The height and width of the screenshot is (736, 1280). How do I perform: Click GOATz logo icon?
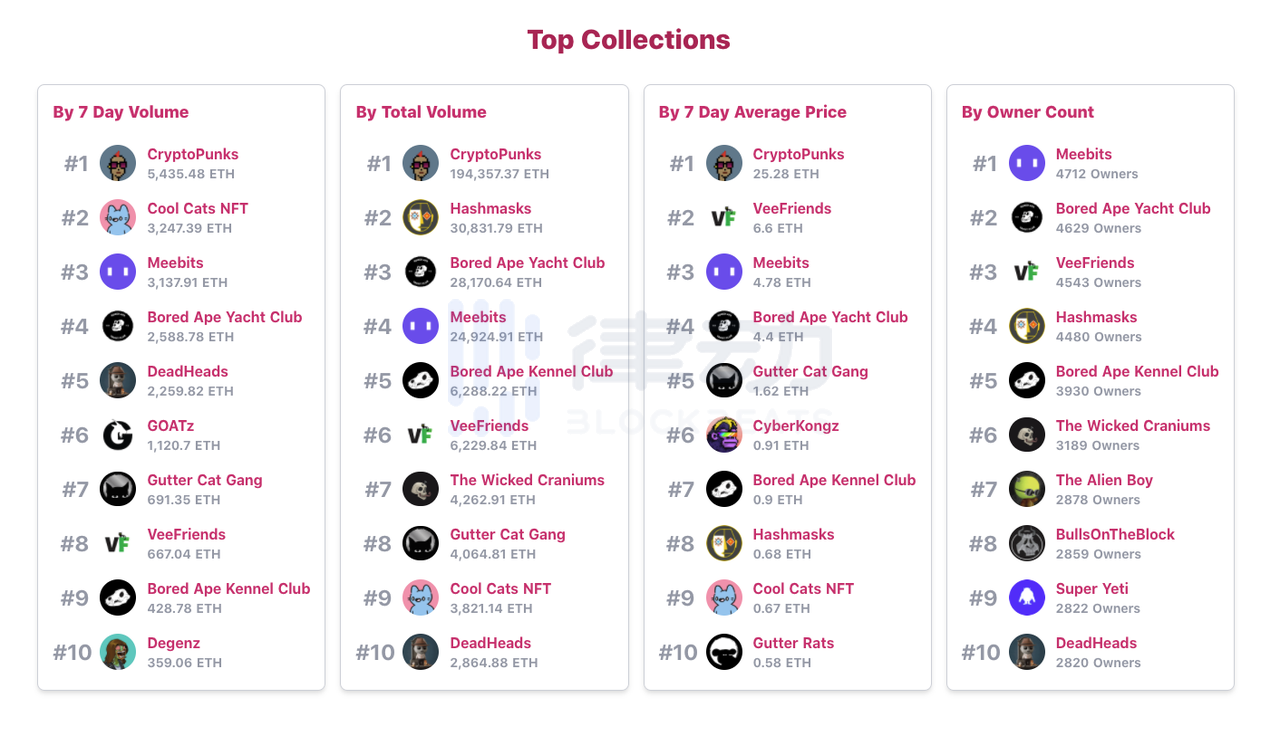tap(118, 435)
